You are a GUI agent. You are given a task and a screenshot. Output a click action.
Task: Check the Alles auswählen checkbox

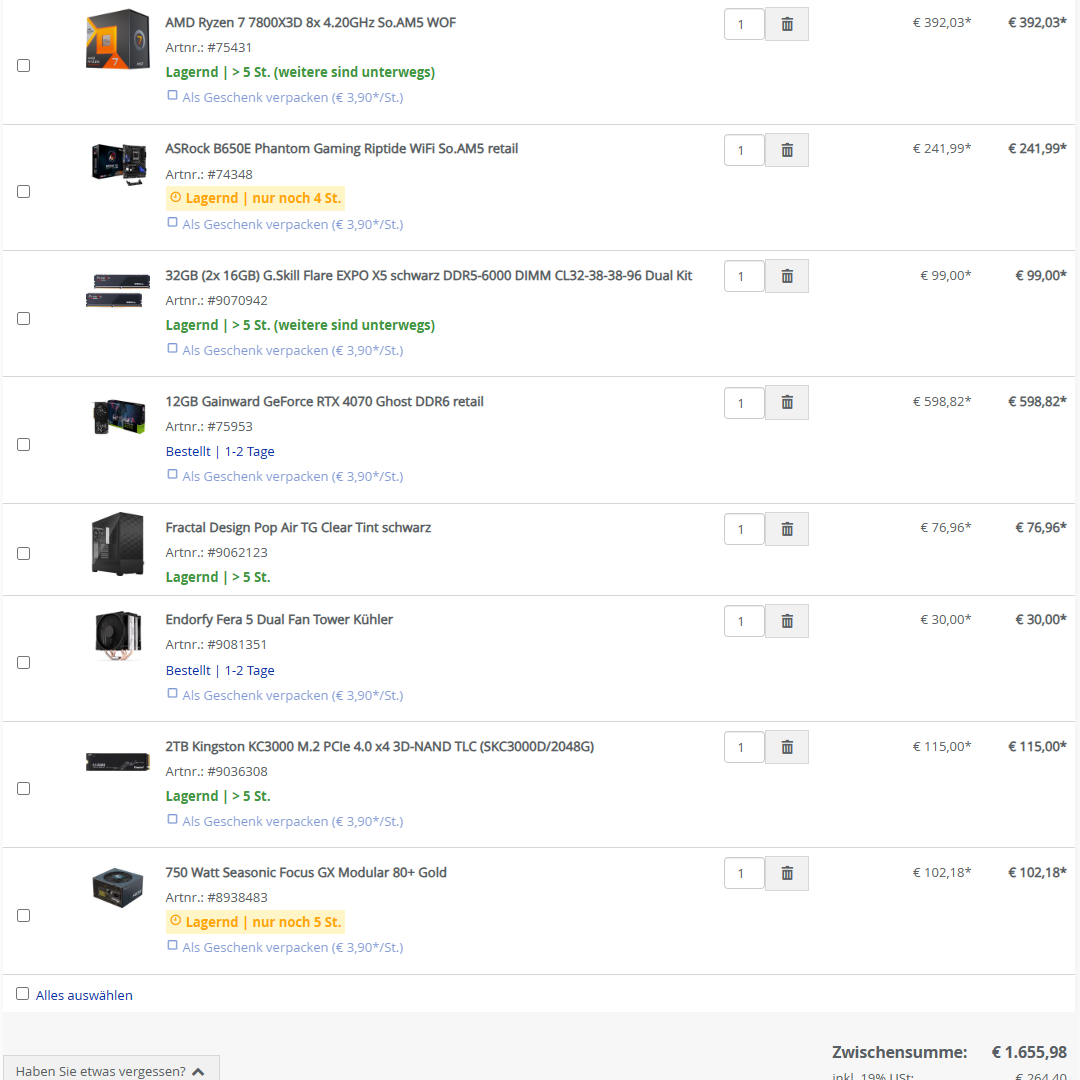point(22,994)
